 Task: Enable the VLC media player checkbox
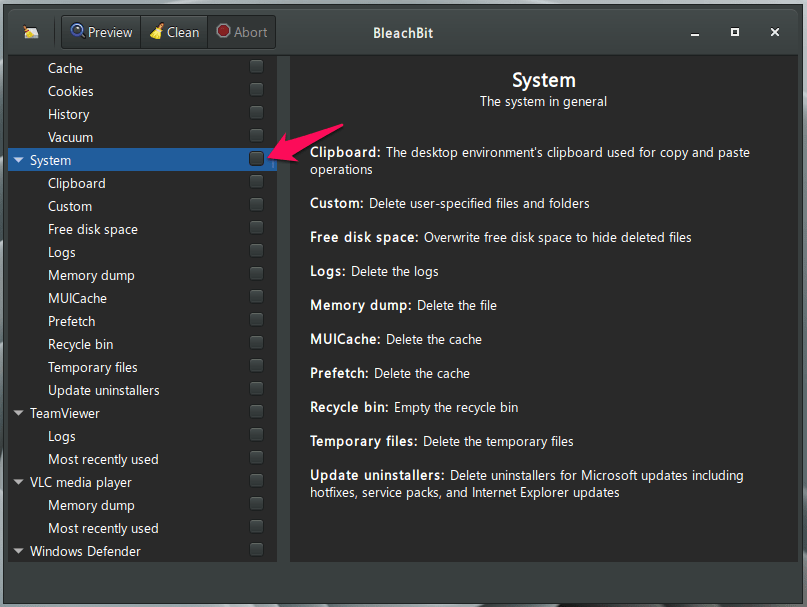(256, 480)
